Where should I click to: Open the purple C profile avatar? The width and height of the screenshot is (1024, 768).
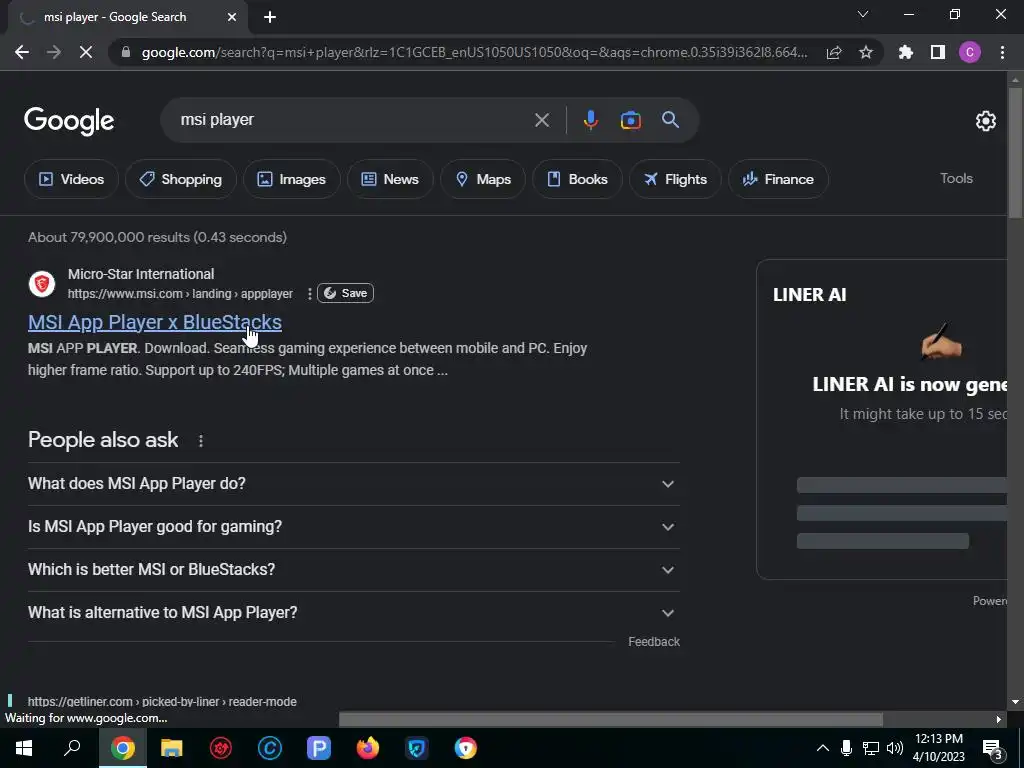click(x=970, y=52)
